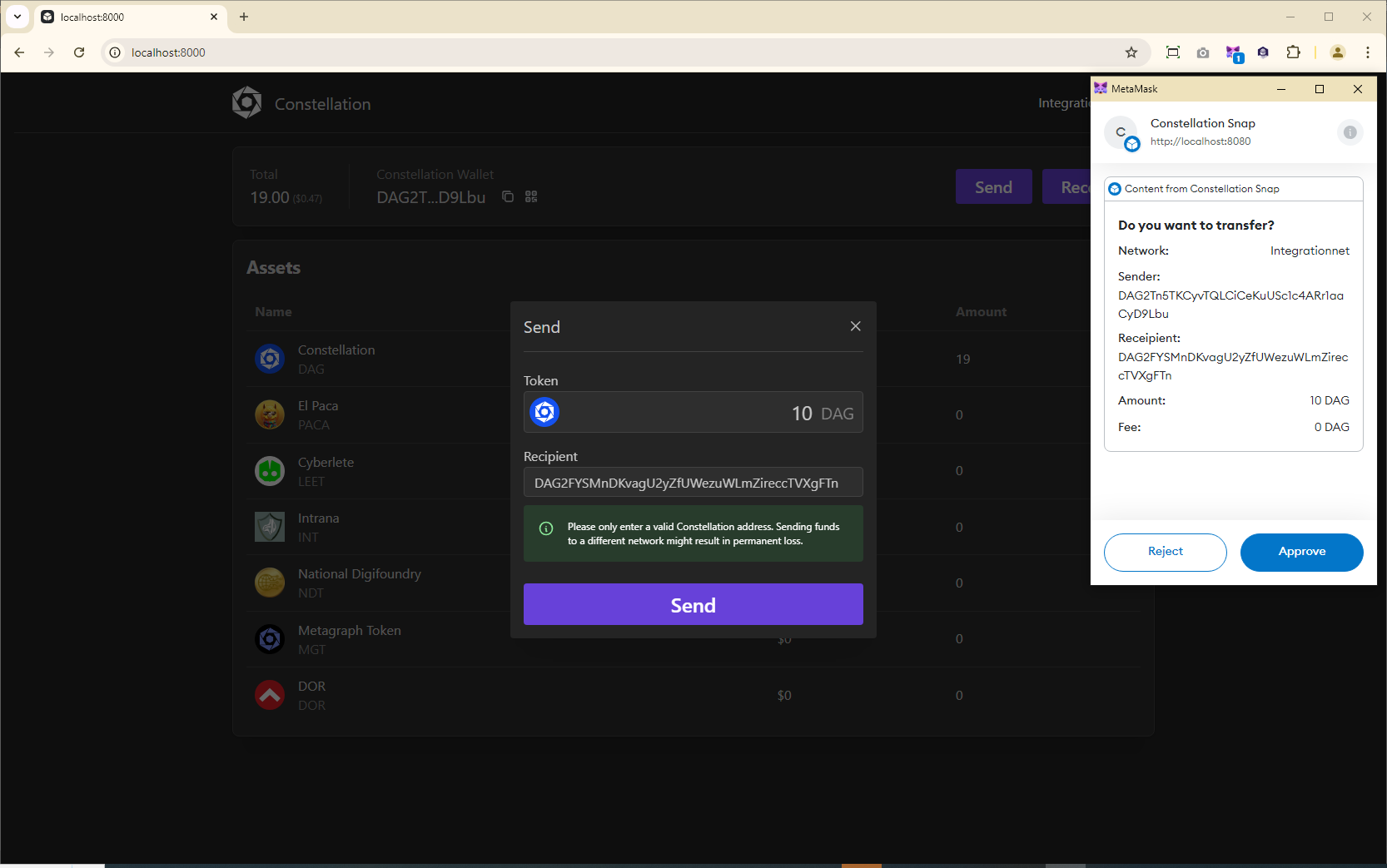Click the Content from Constellation Snap label

(1201, 189)
